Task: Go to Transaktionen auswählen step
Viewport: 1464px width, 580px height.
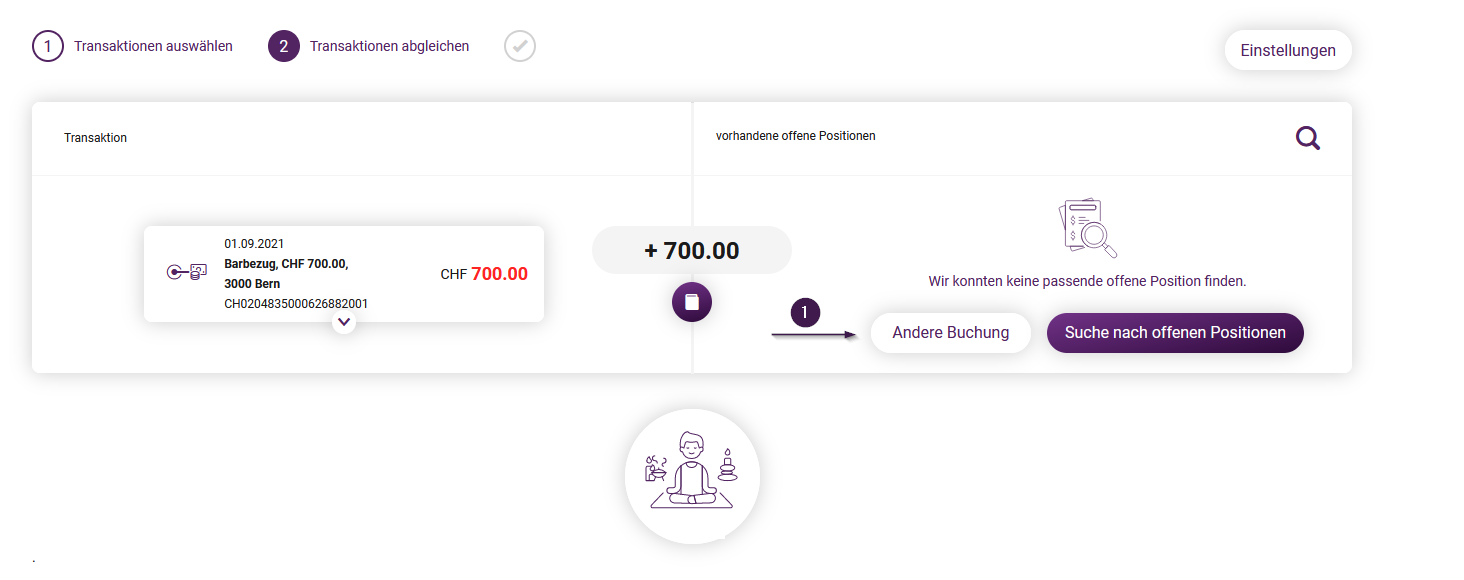Action: [153, 46]
